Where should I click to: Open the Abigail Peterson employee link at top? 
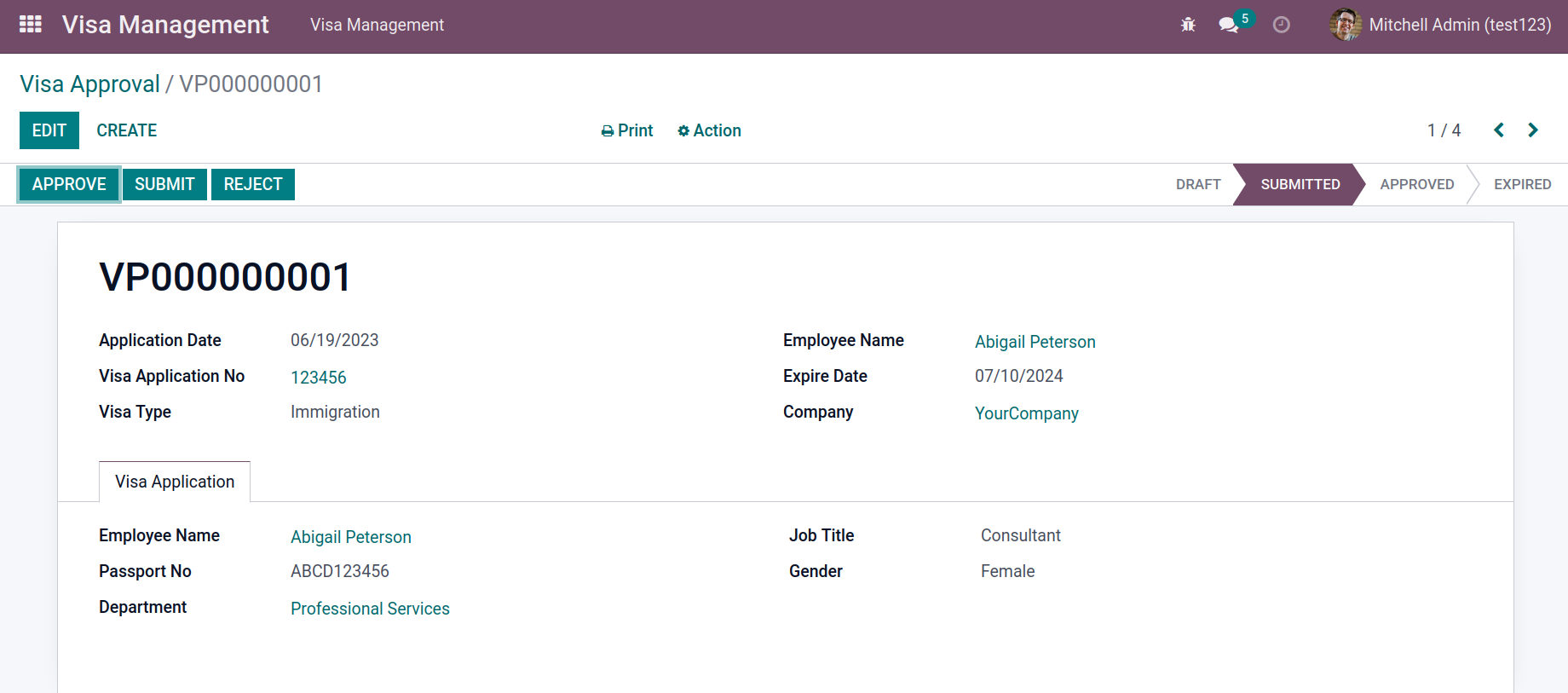point(1035,342)
